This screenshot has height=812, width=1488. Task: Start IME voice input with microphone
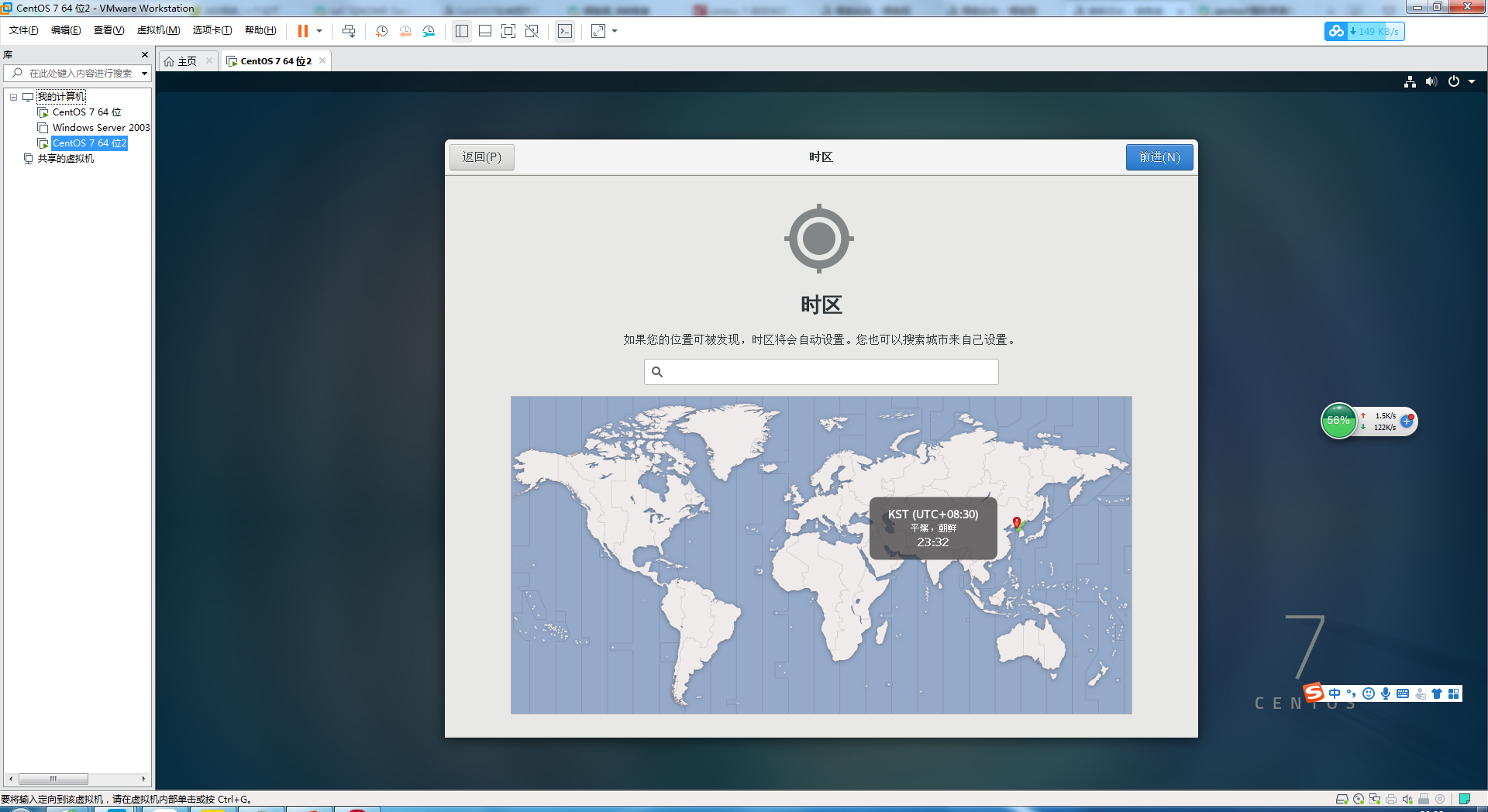[1386, 693]
